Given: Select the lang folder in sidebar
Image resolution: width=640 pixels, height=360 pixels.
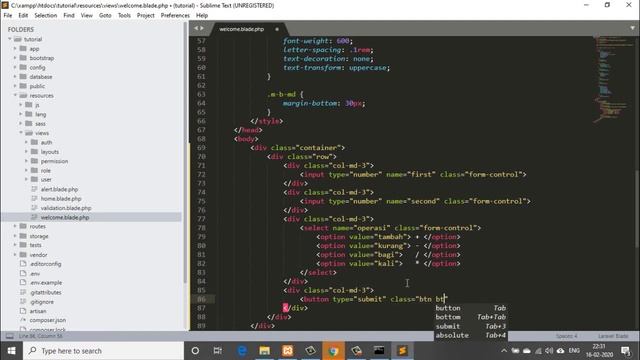Looking at the screenshot, I should point(40,114).
